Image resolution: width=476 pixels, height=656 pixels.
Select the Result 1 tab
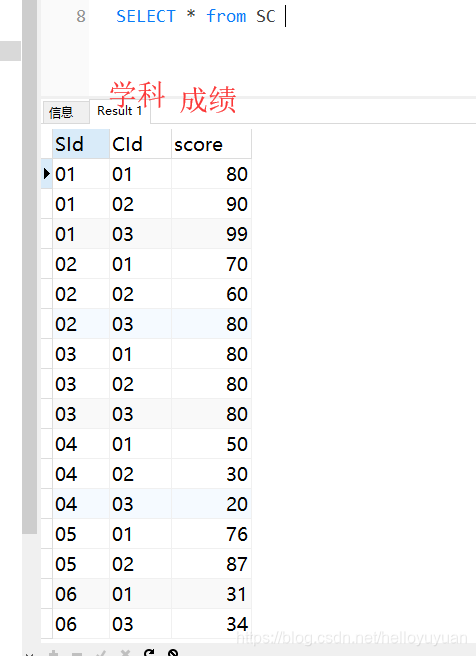(120, 111)
